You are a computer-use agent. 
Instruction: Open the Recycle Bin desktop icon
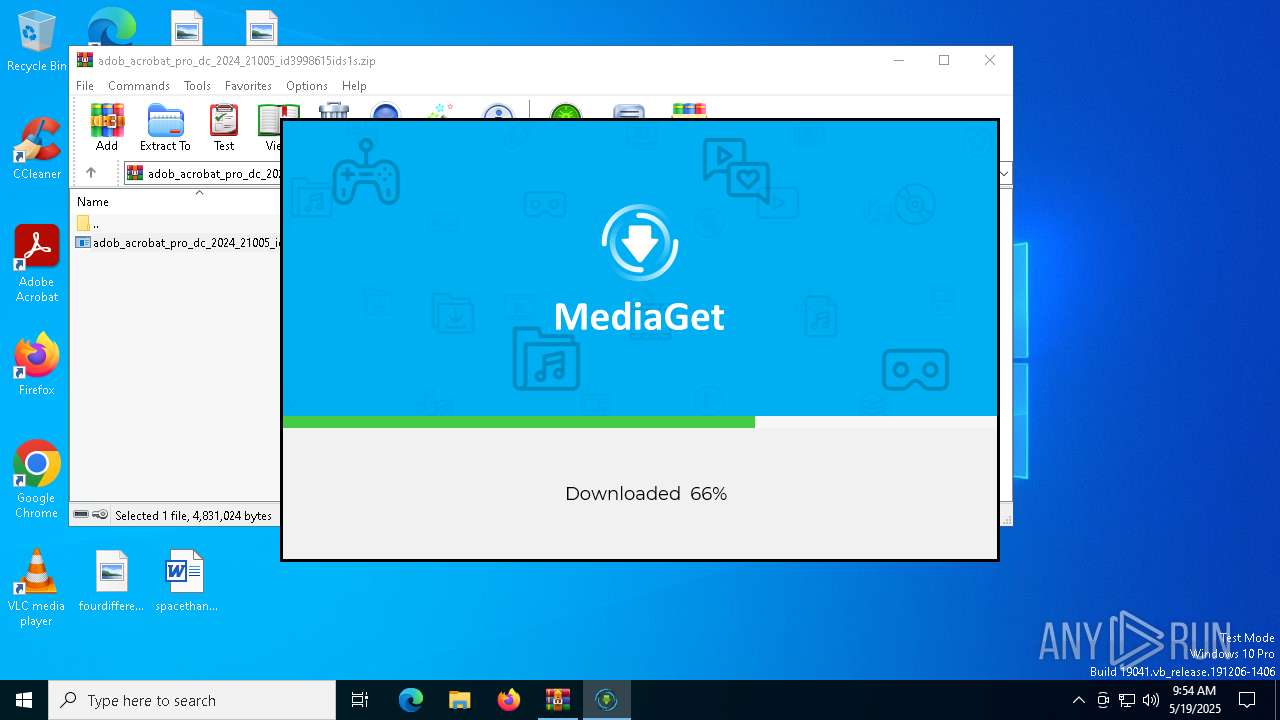point(37,42)
